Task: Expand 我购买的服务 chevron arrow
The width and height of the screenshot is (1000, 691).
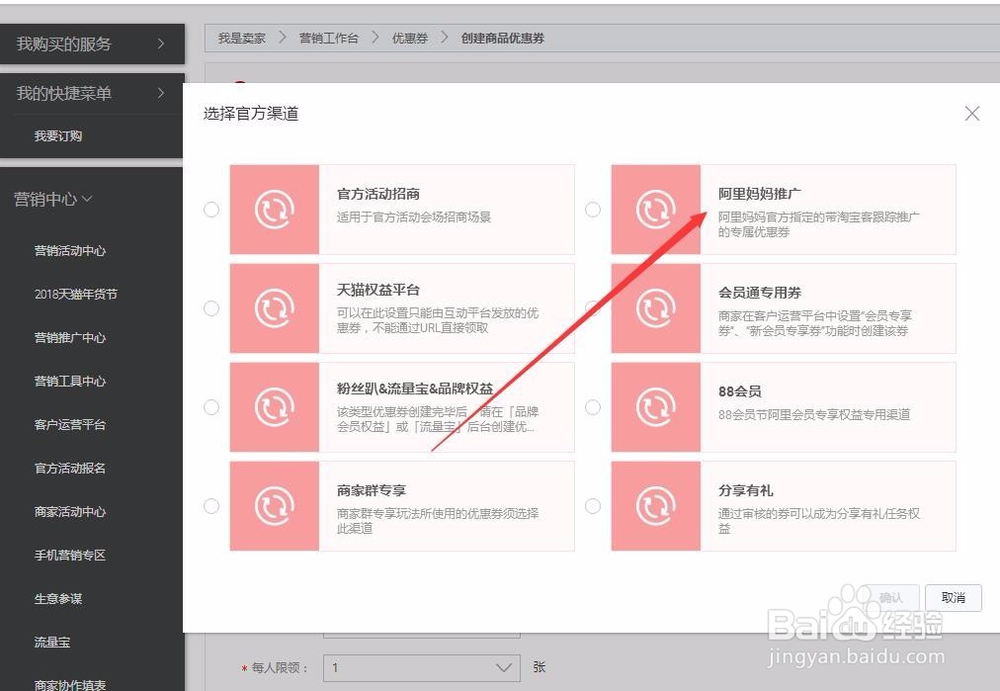Action: [x=161, y=43]
